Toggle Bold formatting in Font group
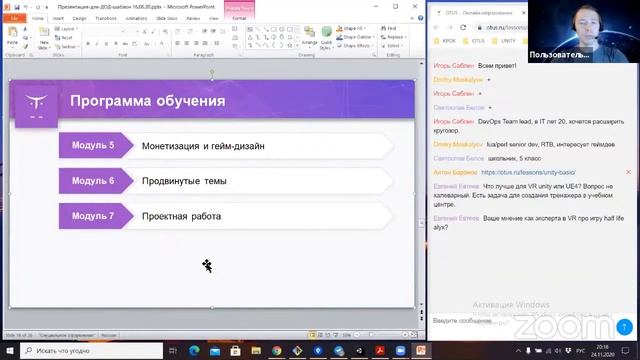Image resolution: width=640 pixels, height=360 pixels. [88, 44]
